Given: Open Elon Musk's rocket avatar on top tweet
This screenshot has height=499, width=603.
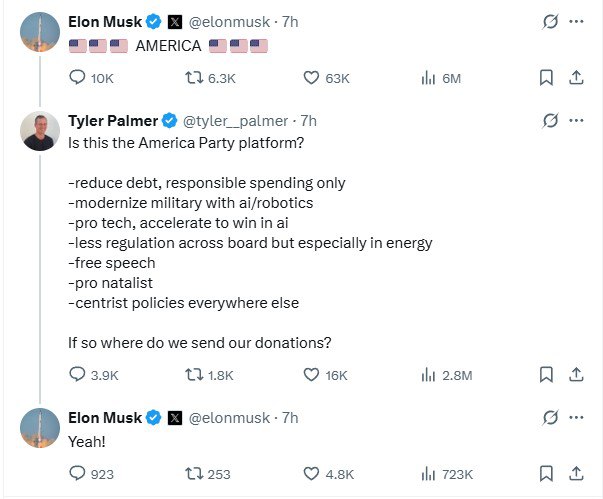Looking at the screenshot, I should coord(40,32).
